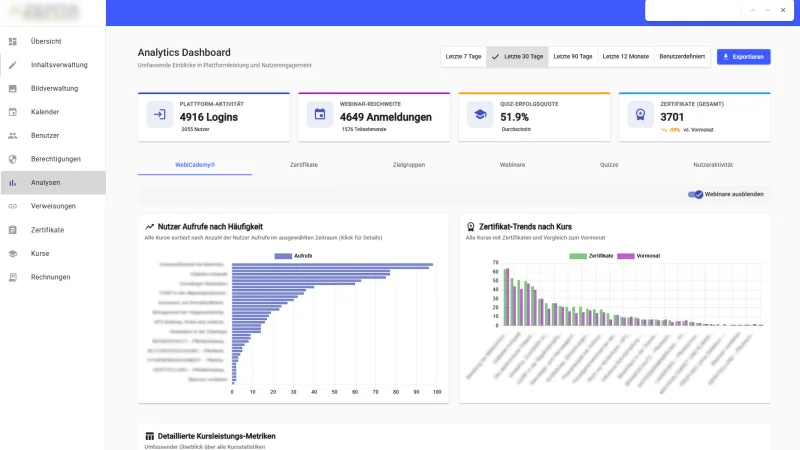Toggle the Vormonat legend series in chart
The image size is (800, 450).
(x=639, y=256)
